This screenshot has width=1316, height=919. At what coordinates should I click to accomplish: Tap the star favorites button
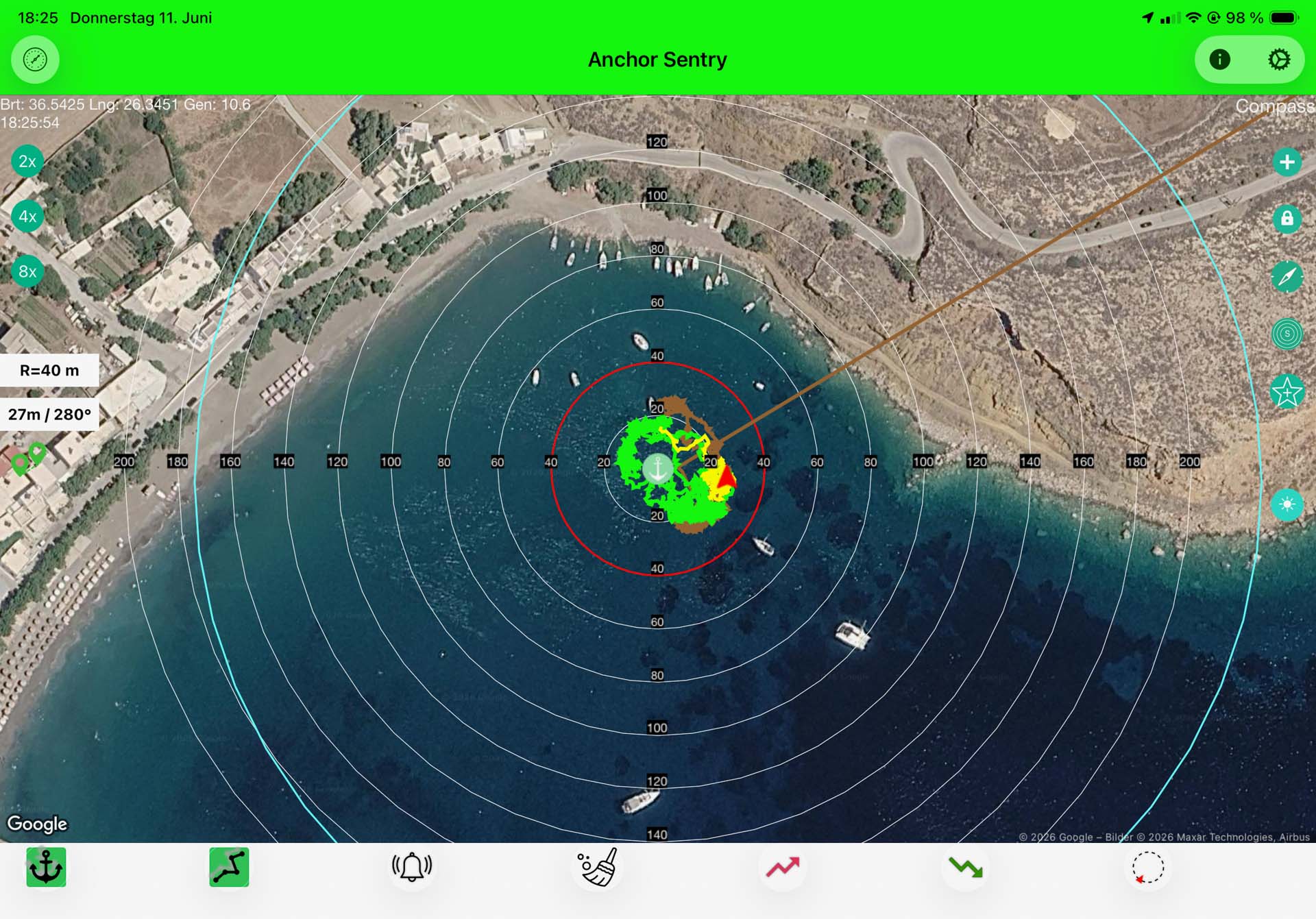(1287, 393)
